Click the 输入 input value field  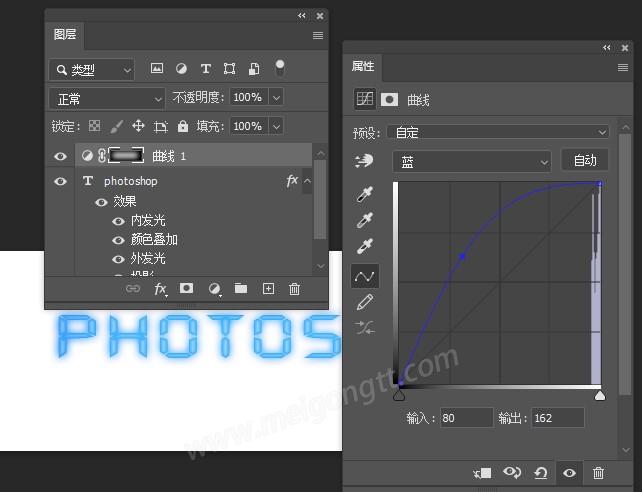pyautogui.click(x=466, y=418)
